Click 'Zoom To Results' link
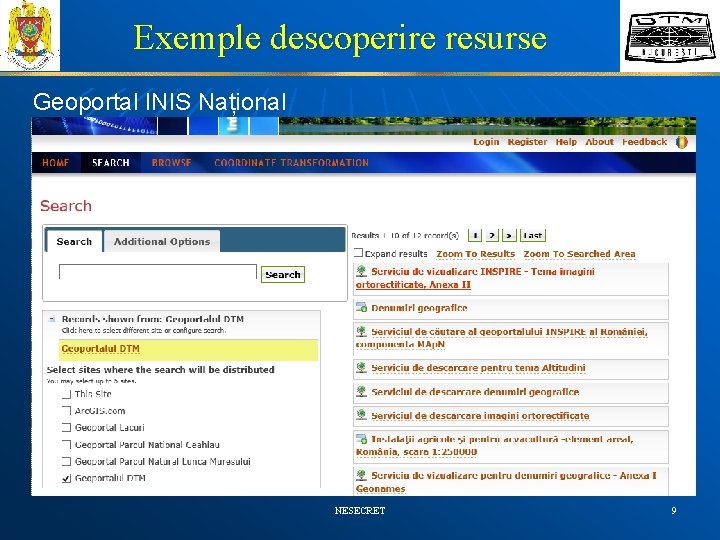 (x=475, y=254)
